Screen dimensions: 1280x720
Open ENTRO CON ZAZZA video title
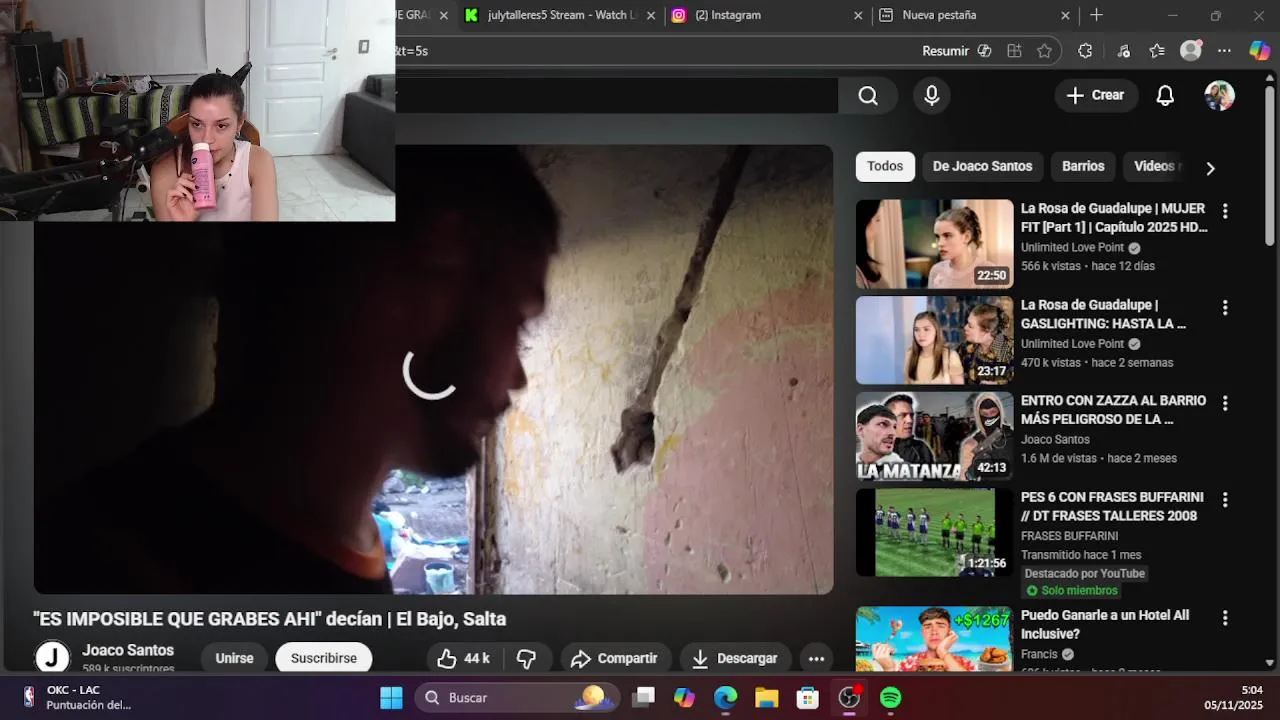pos(1113,410)
